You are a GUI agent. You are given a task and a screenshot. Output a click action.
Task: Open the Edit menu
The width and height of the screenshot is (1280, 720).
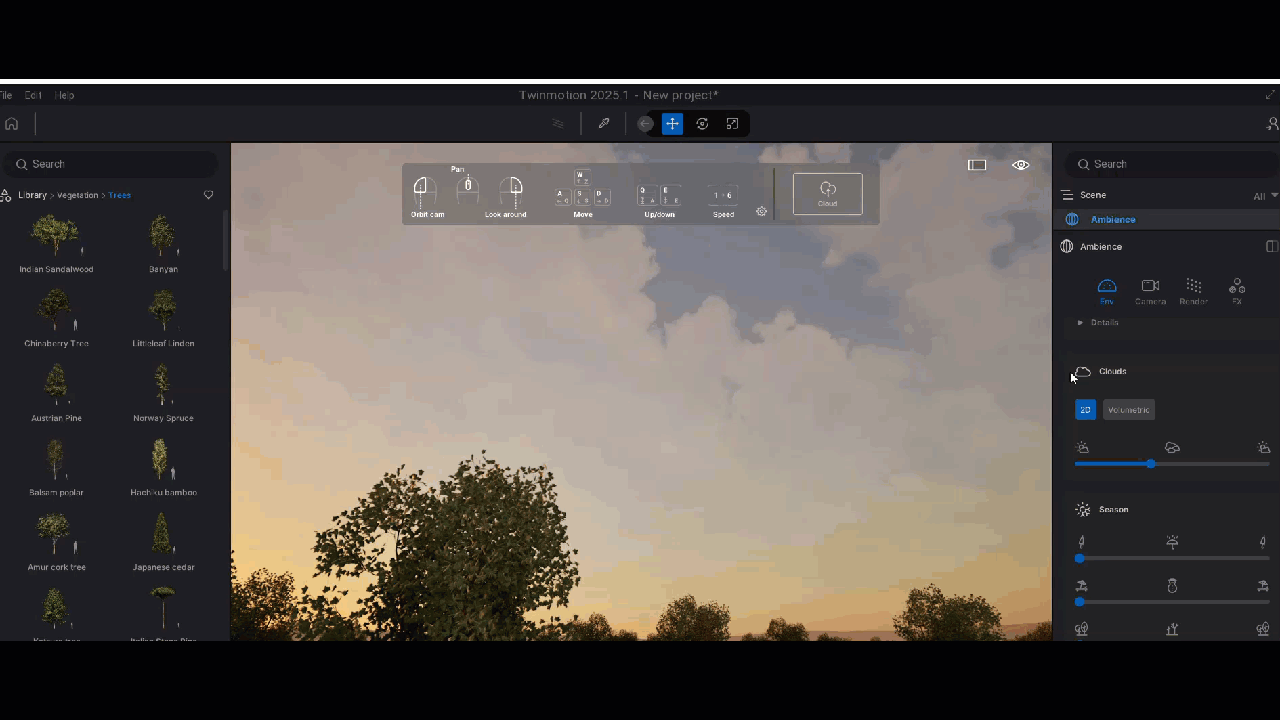(33, 95)
